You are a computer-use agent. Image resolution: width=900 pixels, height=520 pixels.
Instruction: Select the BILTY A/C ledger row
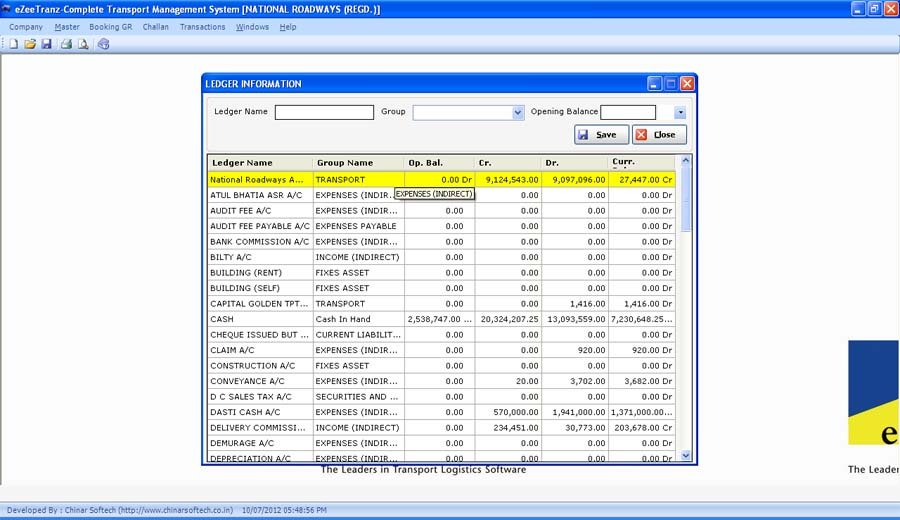pos(441,257)
